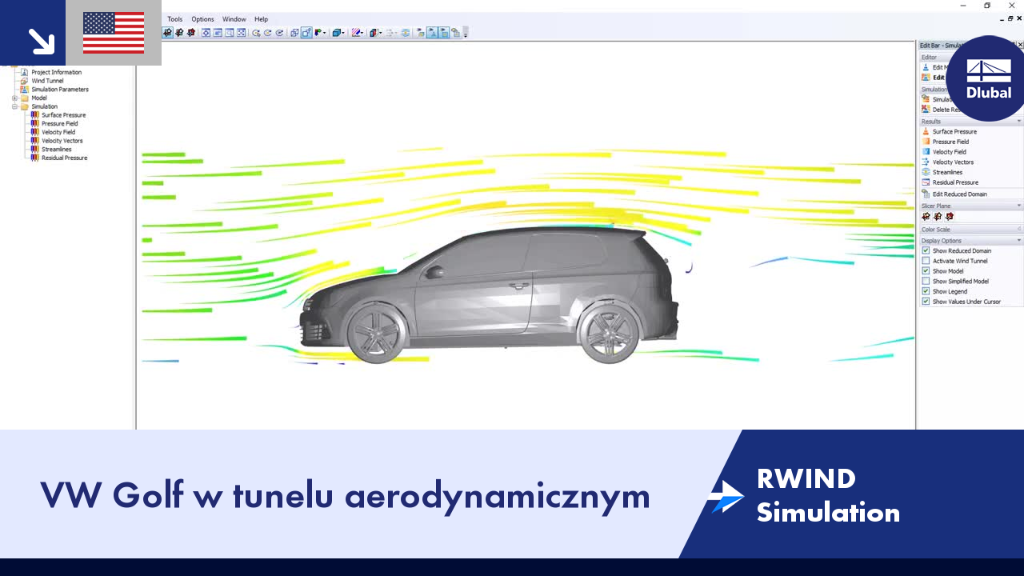This screenshot has height=576, width=1024.
Task: Open the Tools menu
Action: (174, 19)
